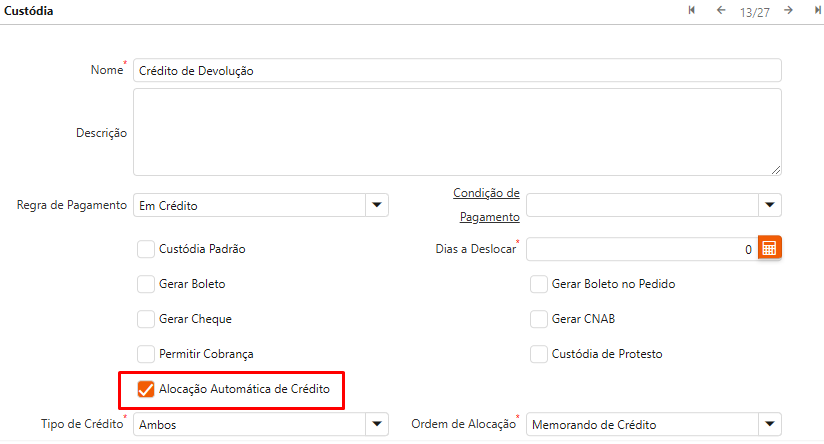Click the 13/27 record counter

click(755, 12)
